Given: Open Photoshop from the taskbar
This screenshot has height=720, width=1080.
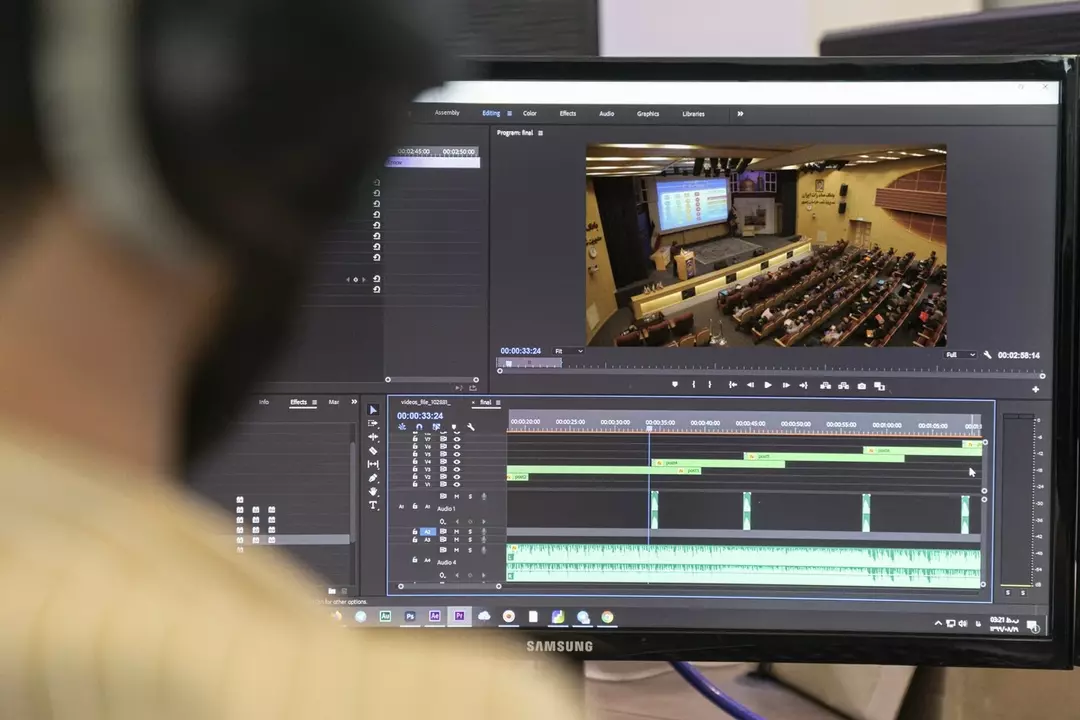Looking at the screenshot, I should (410, 616).
